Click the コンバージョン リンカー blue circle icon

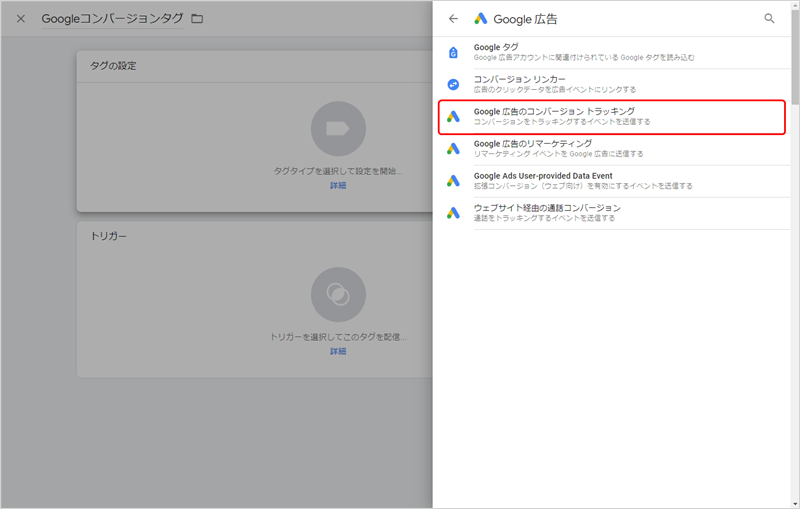[453, 85]
